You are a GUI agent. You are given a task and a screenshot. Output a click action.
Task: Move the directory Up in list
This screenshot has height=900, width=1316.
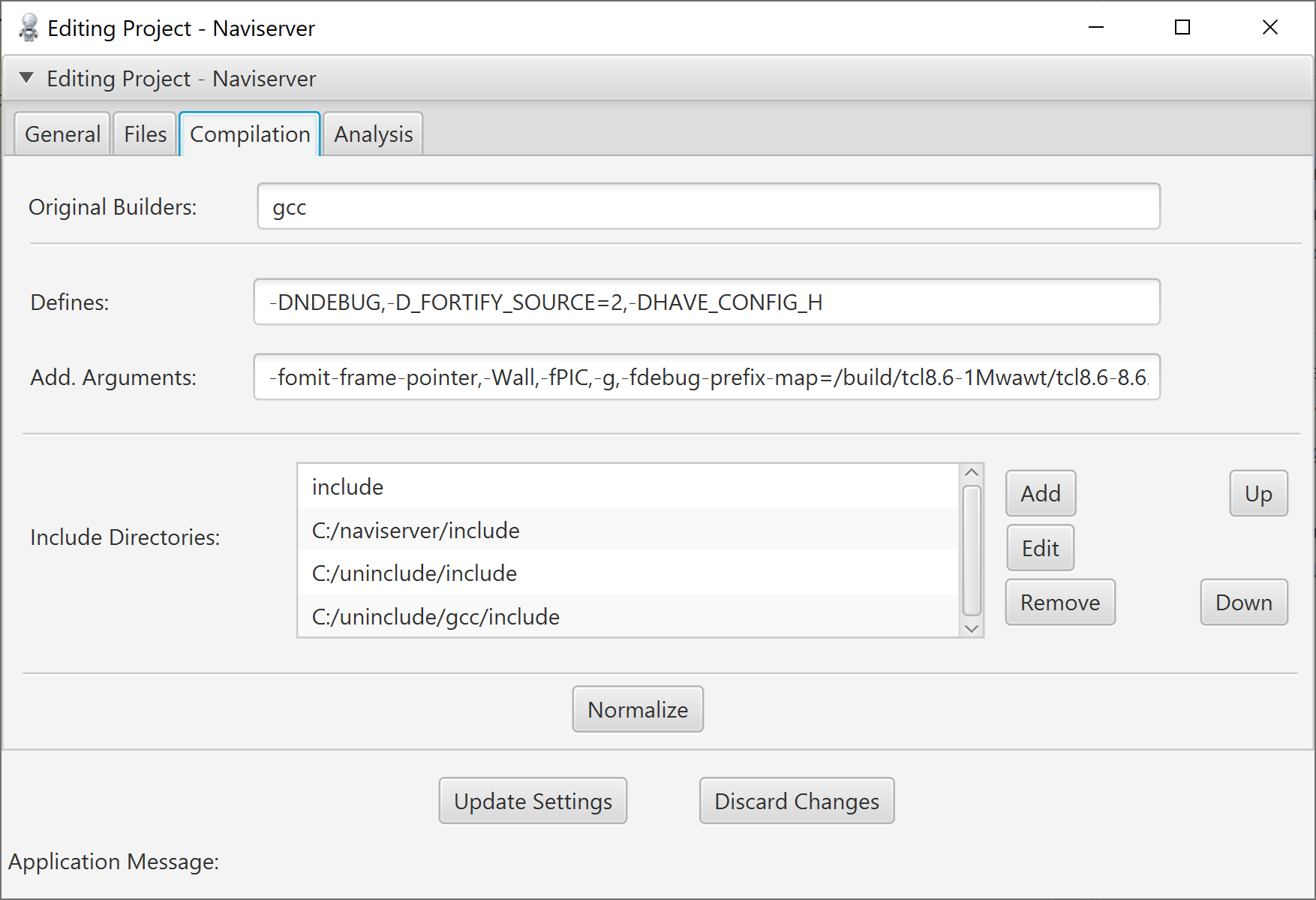[1257, 494]
